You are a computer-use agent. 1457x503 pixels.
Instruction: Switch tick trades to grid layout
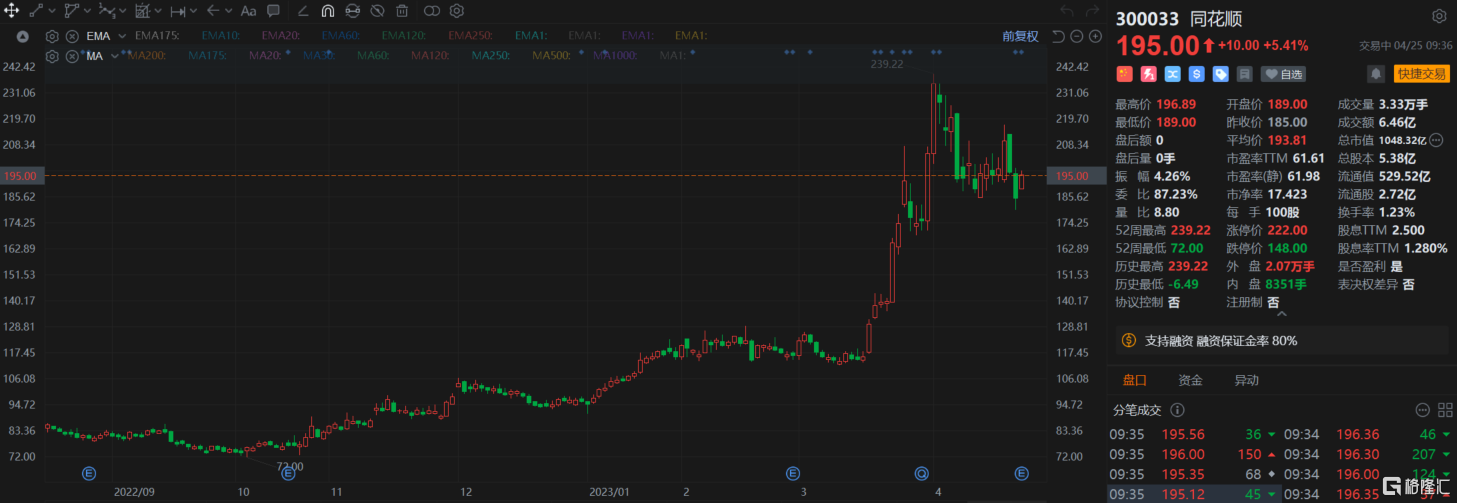click(x=1444, y=410)
